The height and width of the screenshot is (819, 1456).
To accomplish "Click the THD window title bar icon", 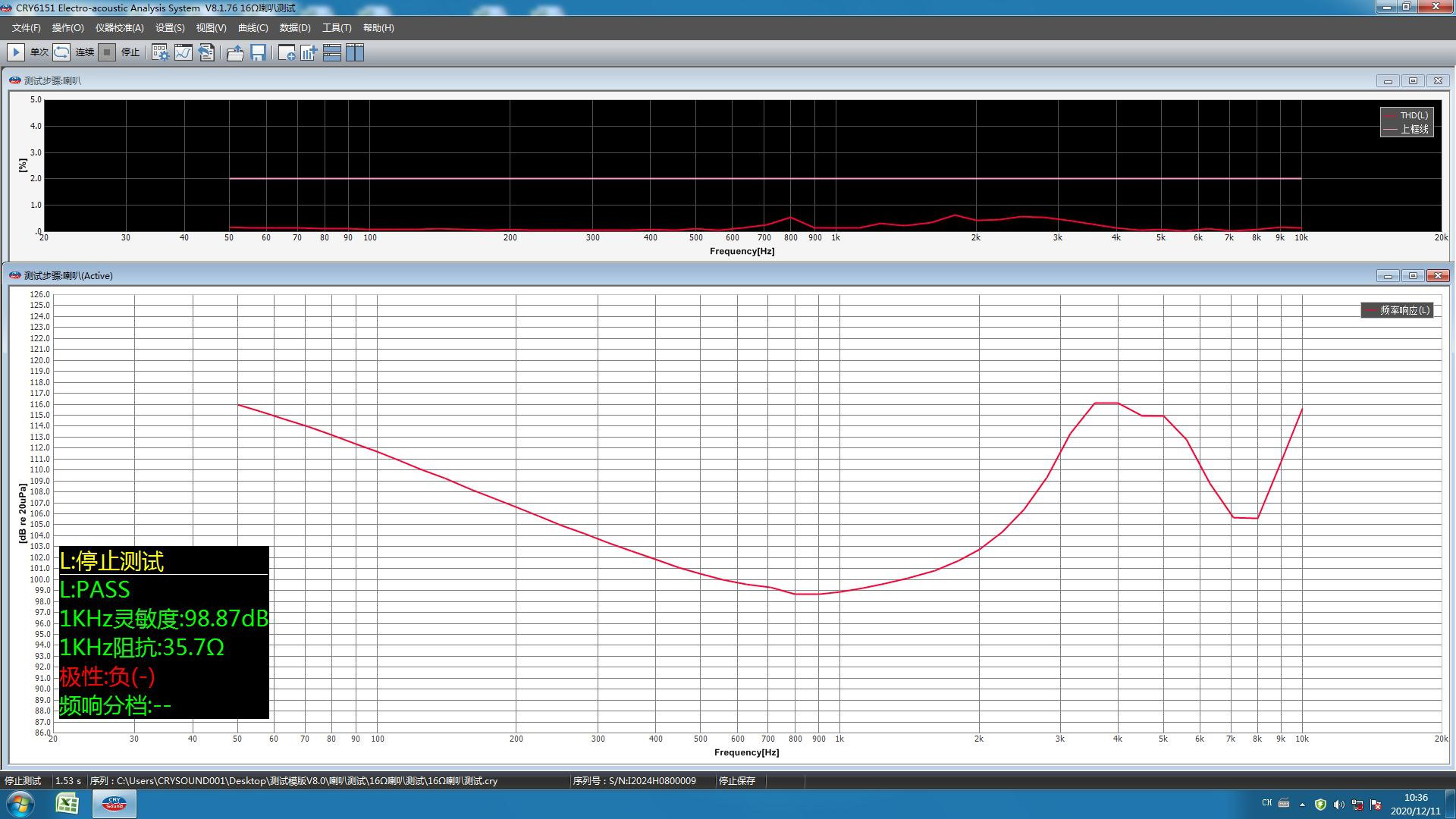I will click(14, 80).
